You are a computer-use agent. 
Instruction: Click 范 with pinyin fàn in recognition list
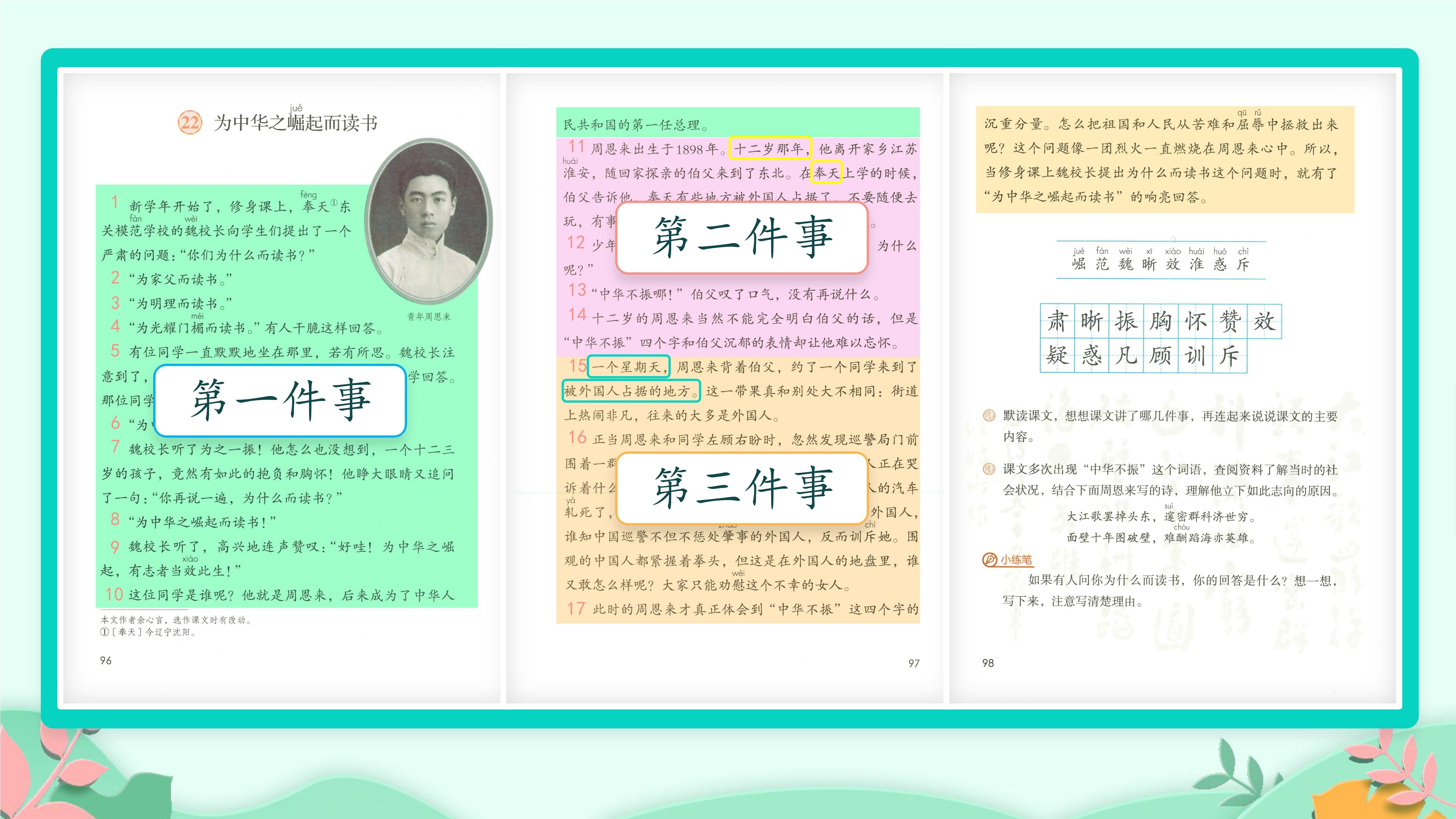point(1102,259)
